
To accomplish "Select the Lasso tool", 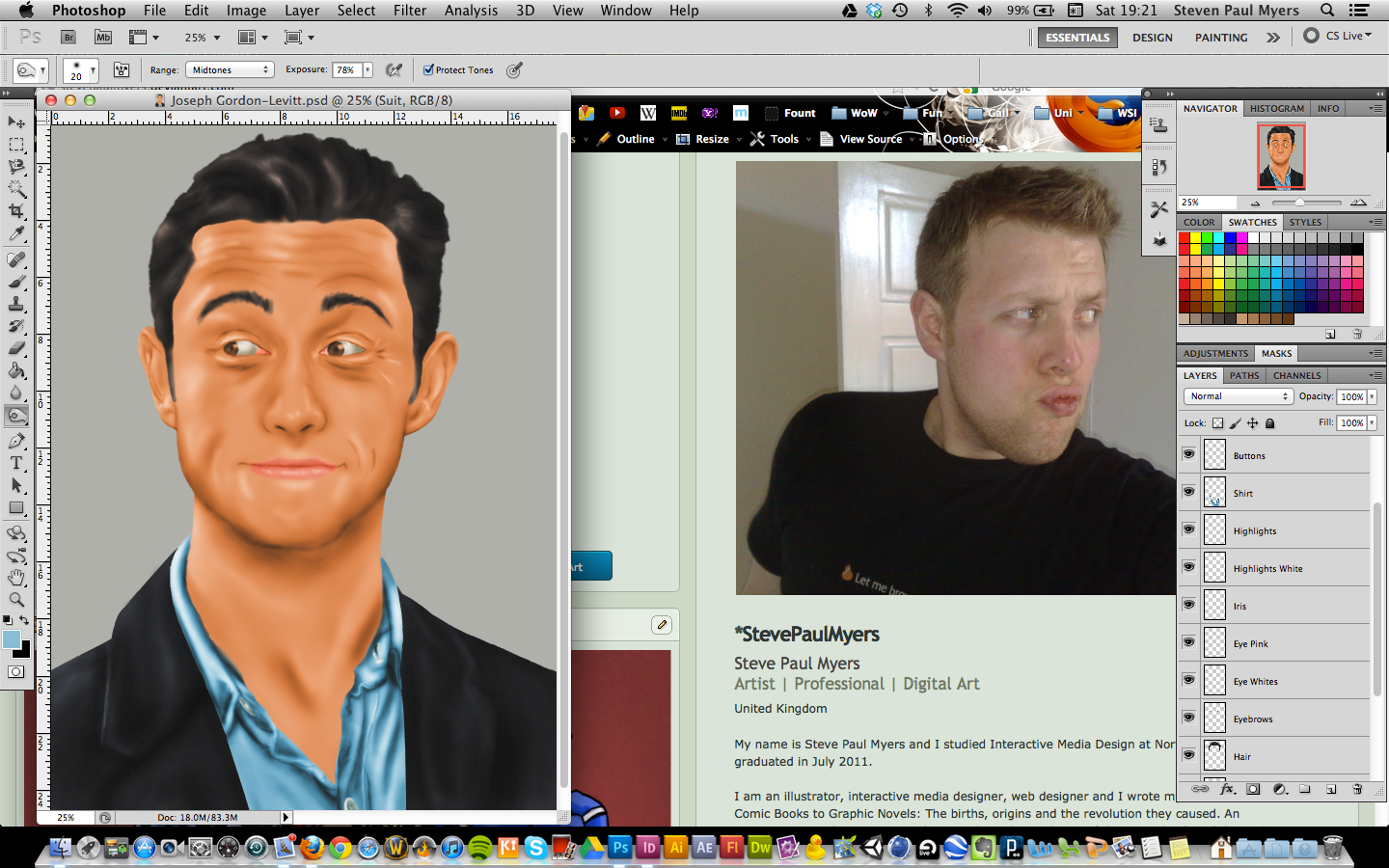I will point(16,167).
